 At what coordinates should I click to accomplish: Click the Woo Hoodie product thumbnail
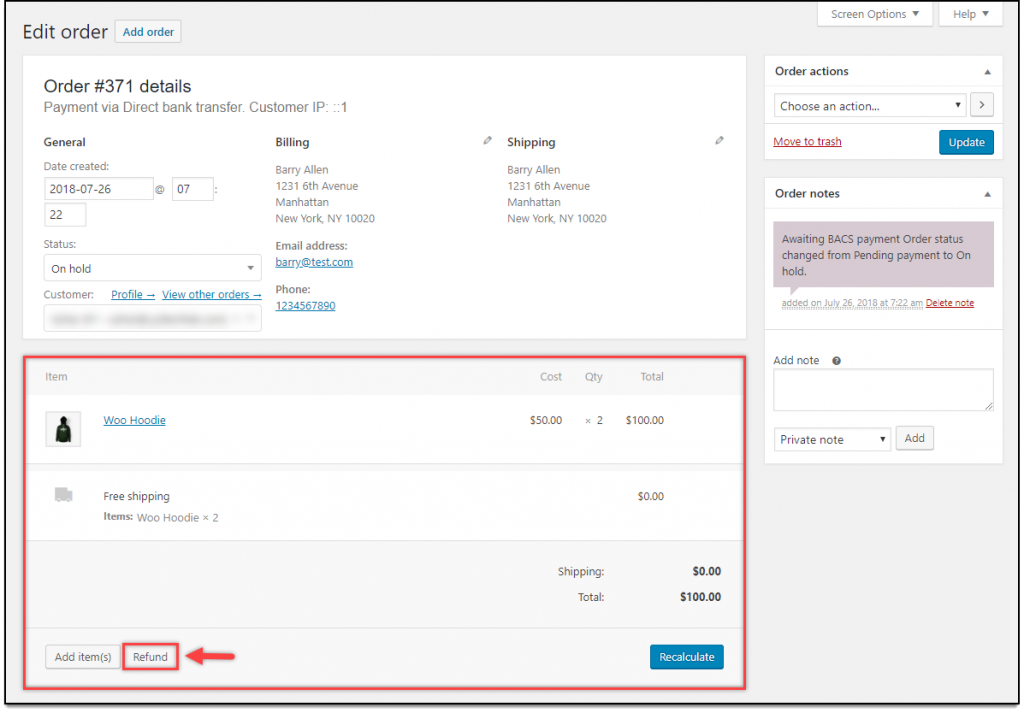click(x=63, y=428)
